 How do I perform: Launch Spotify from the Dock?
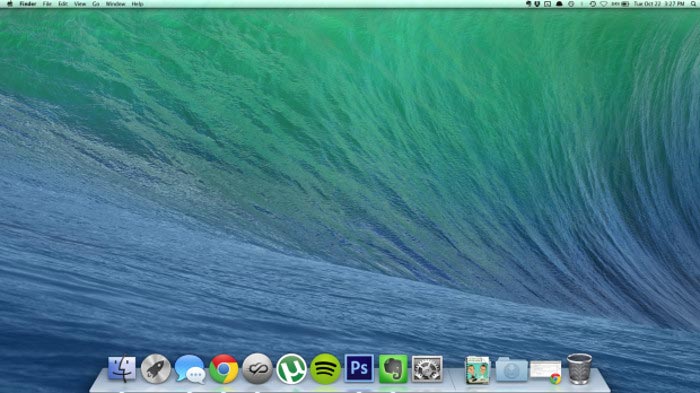[325, 369]
